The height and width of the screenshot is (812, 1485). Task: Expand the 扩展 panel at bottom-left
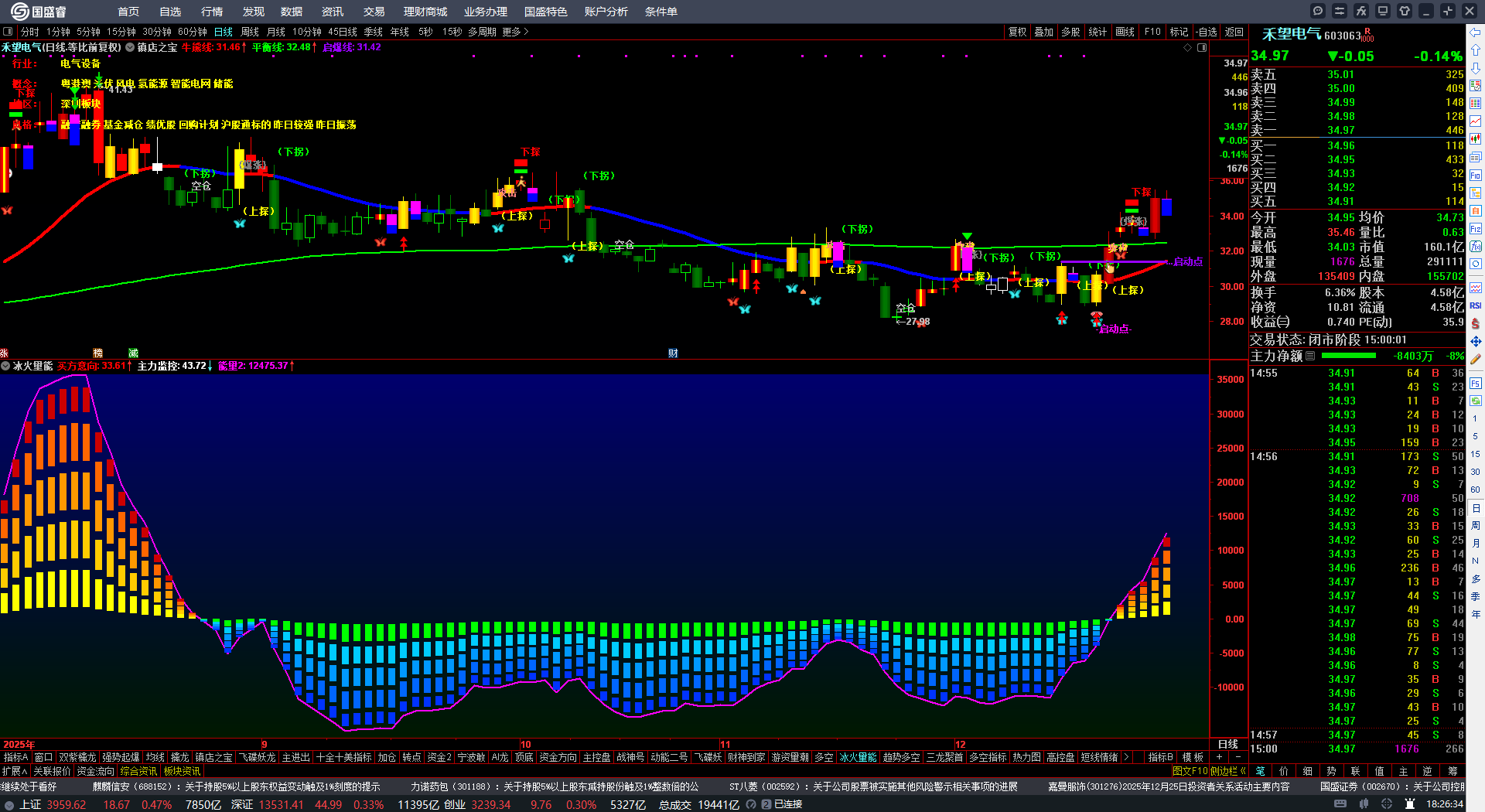point(14,771)
